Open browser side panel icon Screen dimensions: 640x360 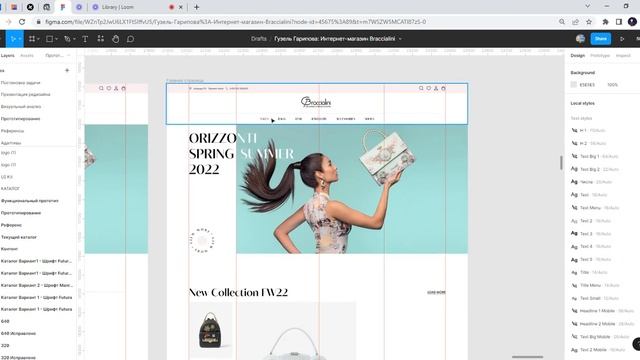pyautogui.click(x=619, y=22)
